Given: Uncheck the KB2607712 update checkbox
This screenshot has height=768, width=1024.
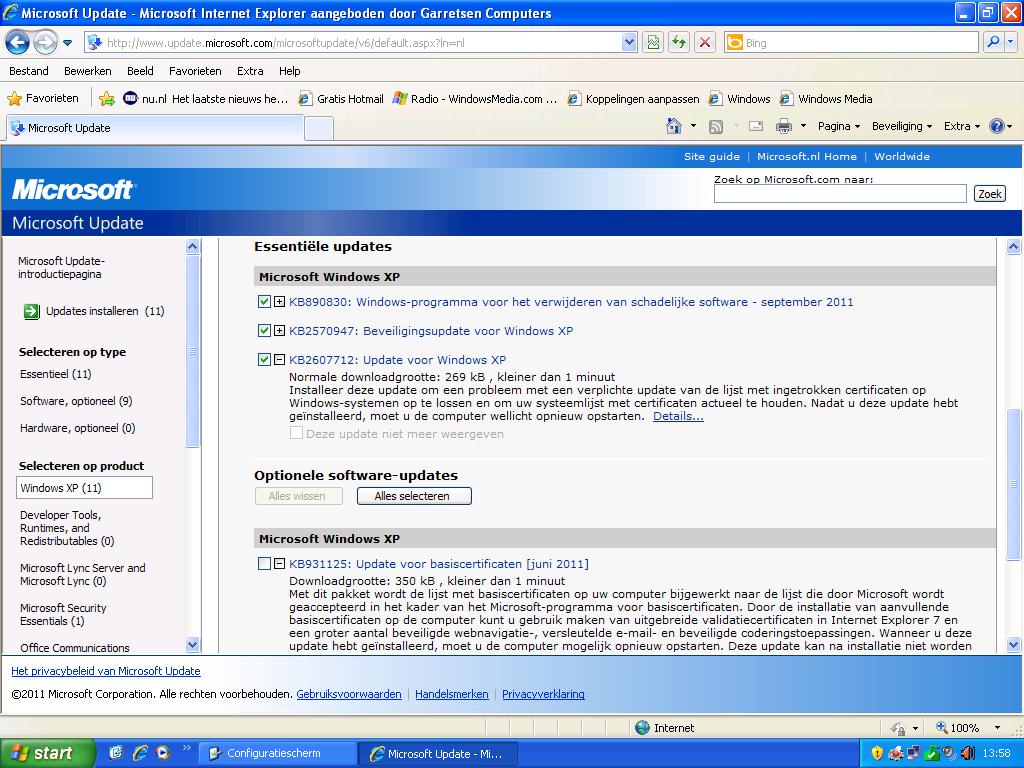Looking at the screenshot, I should 264,360.
